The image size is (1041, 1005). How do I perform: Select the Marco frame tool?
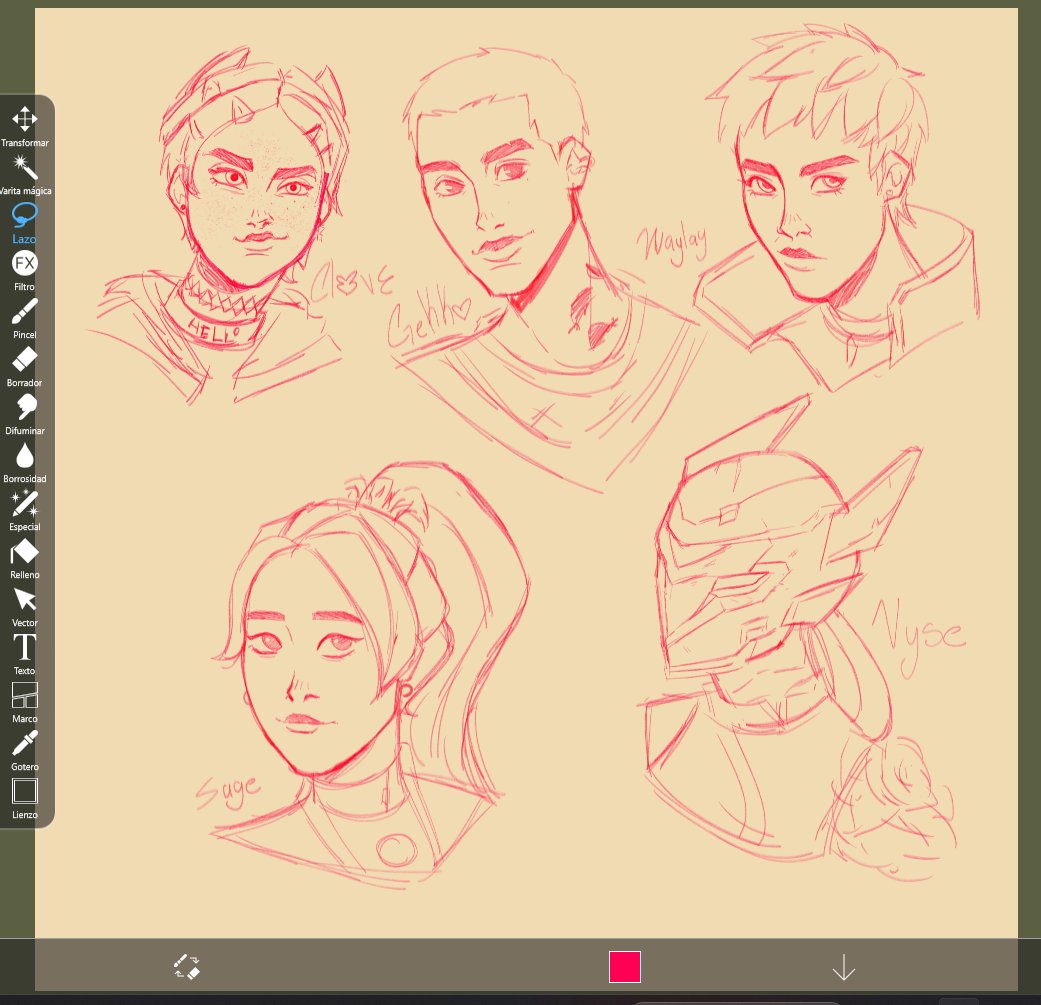25,702
